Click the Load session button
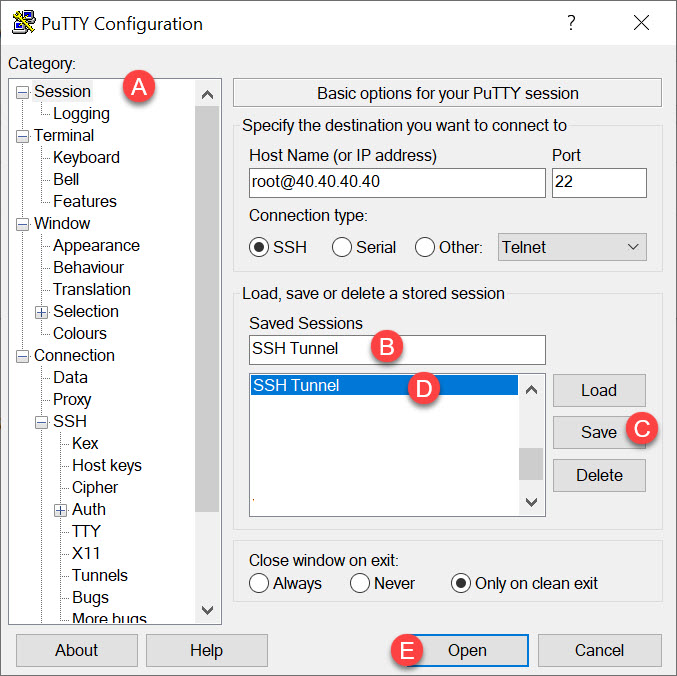This screenshot has height=676, width=677. click(599, 390)
